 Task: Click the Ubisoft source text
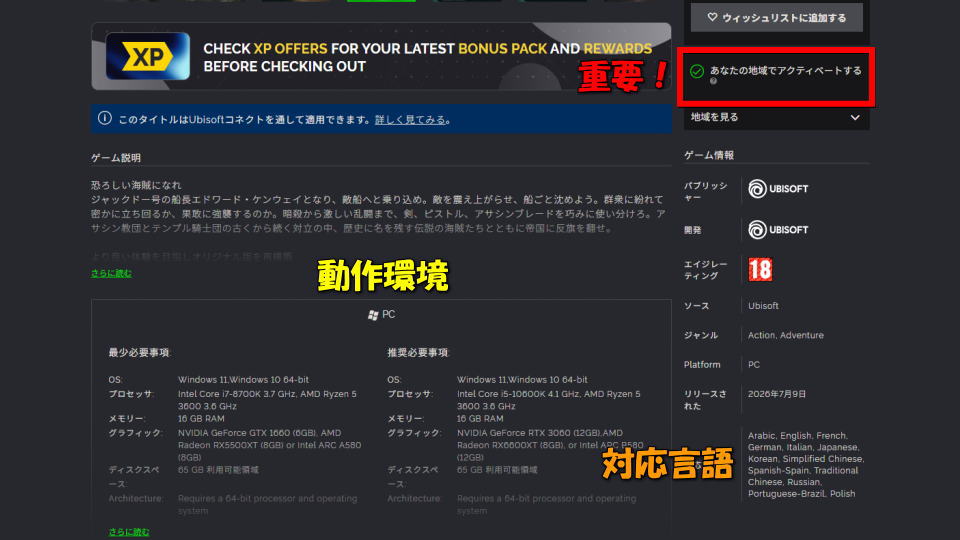(763, 306)
